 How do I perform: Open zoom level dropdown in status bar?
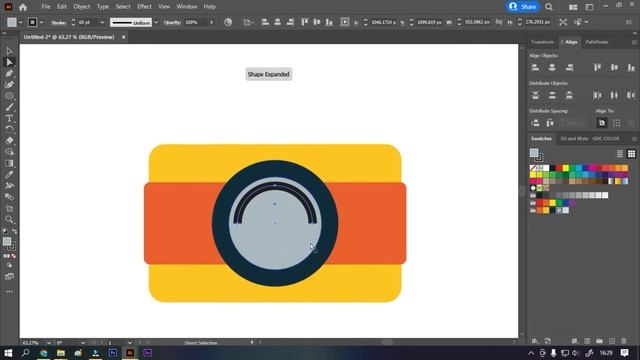pyautogui.click(x=49, y=342)
